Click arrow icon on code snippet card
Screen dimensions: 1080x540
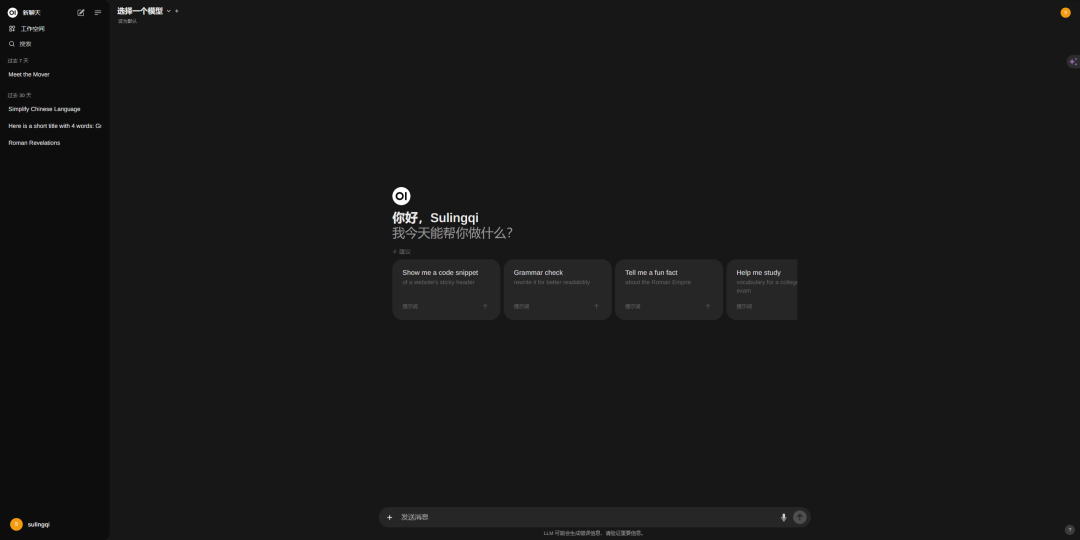485,307
